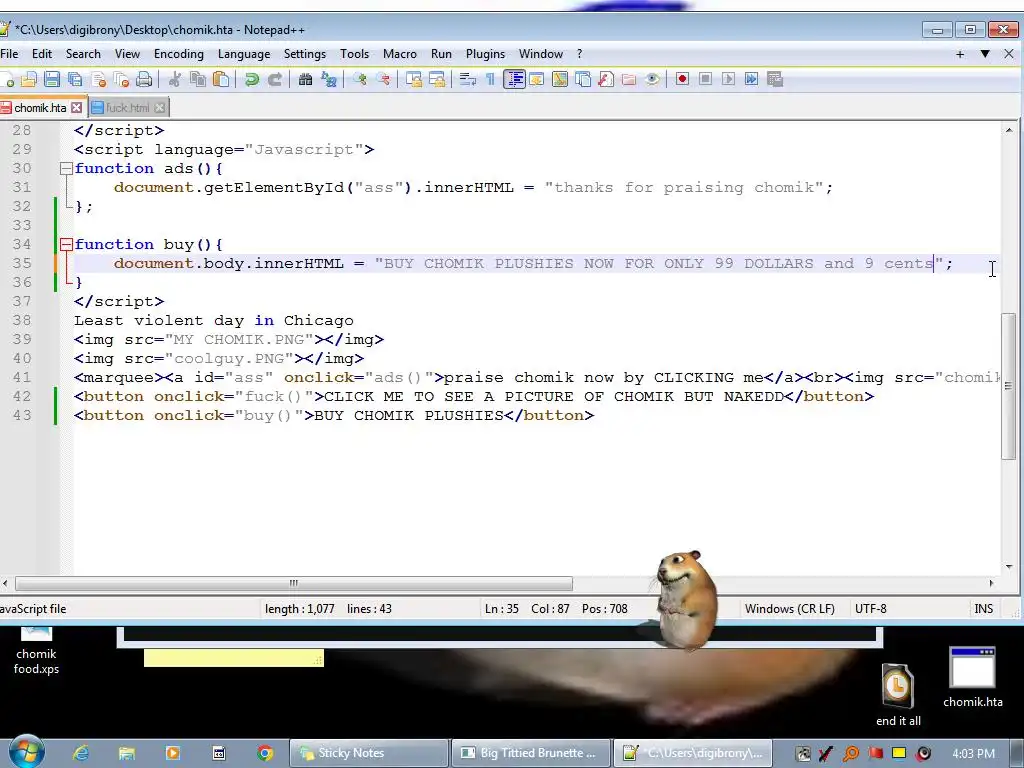This screenshot has height=768, width=1024.
Task: Toggle Synchronize vertical scrolling button
Action: pos(413,80)
